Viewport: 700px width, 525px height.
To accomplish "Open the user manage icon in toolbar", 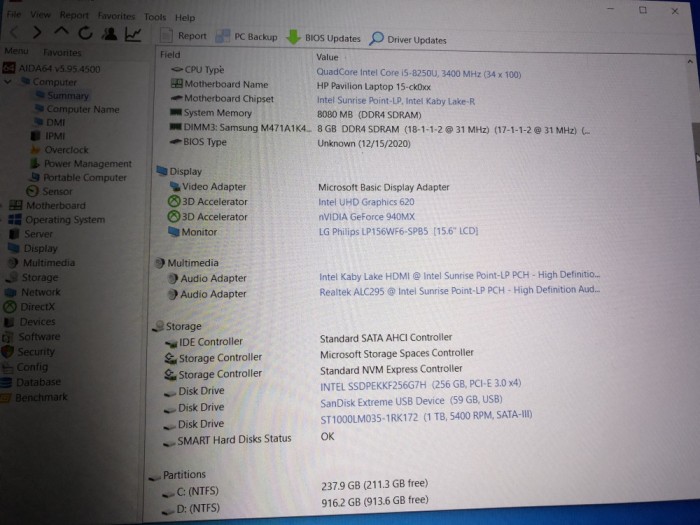I will click(x=109, y=33).
